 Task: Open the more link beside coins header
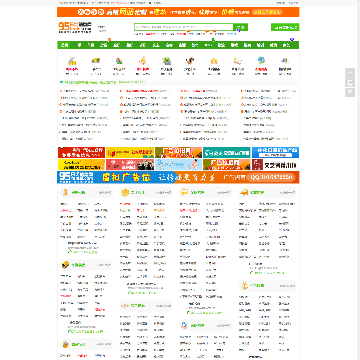pos(164,193)
